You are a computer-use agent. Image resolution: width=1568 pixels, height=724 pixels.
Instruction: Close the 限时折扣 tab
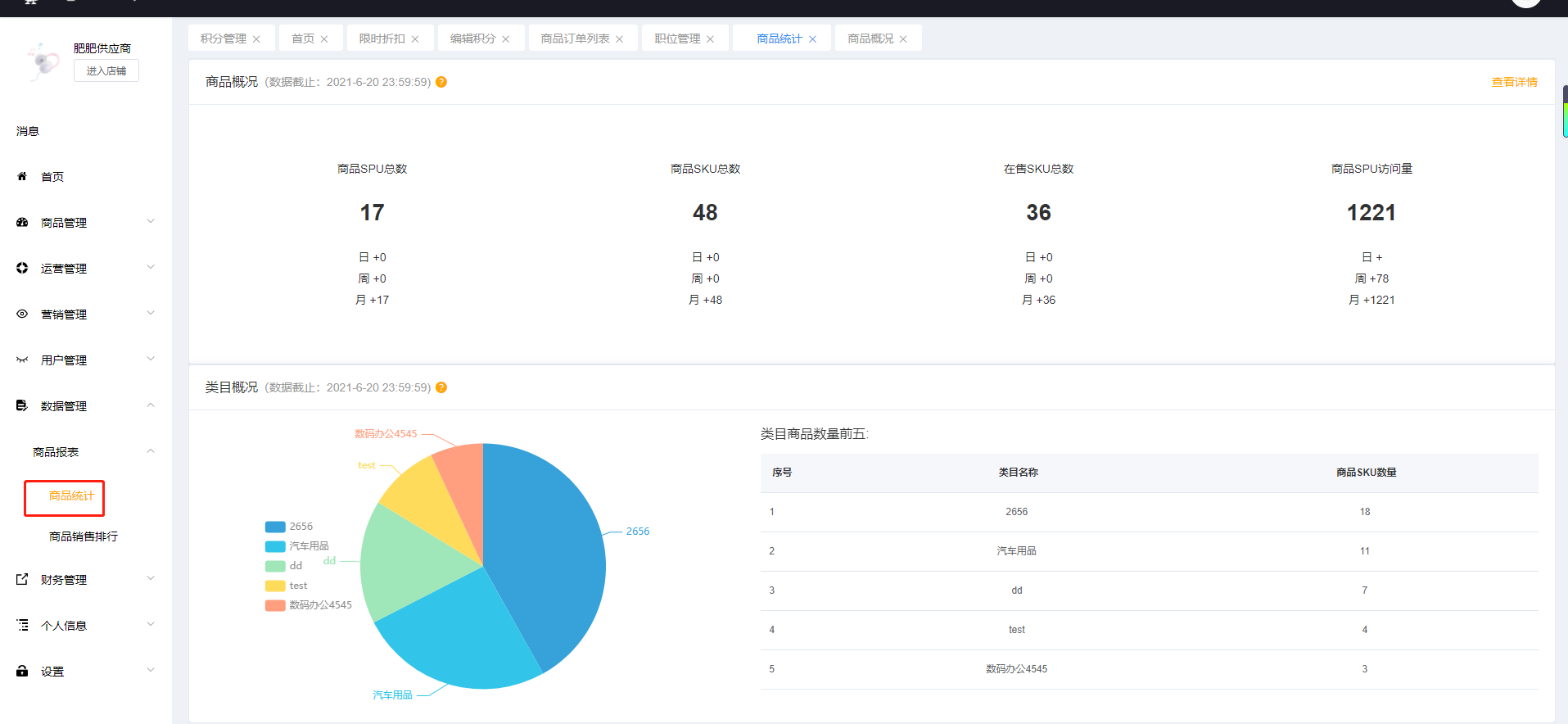[x=415, y=39]
